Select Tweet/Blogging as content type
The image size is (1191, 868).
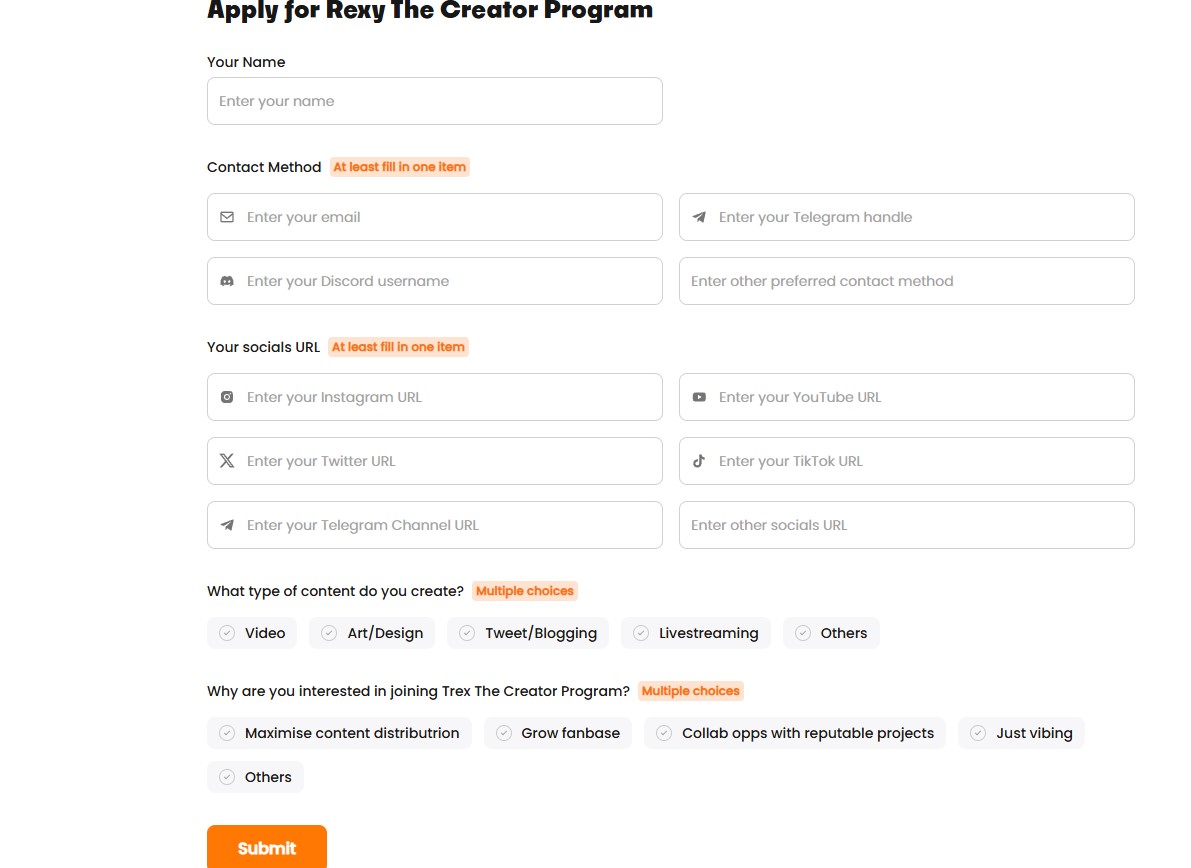[528, 633]
